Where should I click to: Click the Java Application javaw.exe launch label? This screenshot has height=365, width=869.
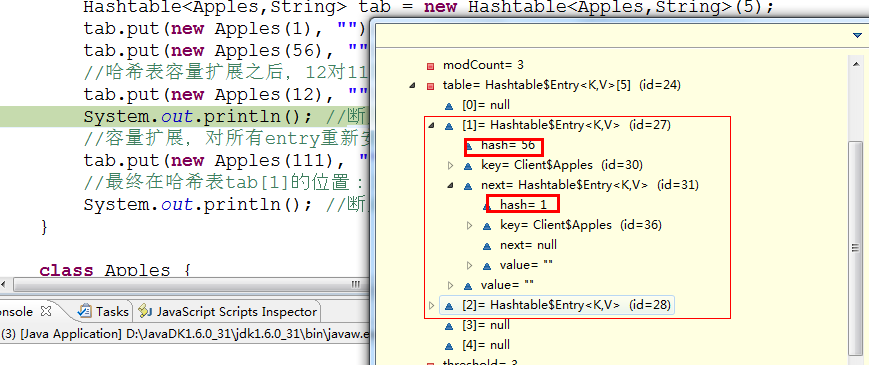[x=185, y=334]
